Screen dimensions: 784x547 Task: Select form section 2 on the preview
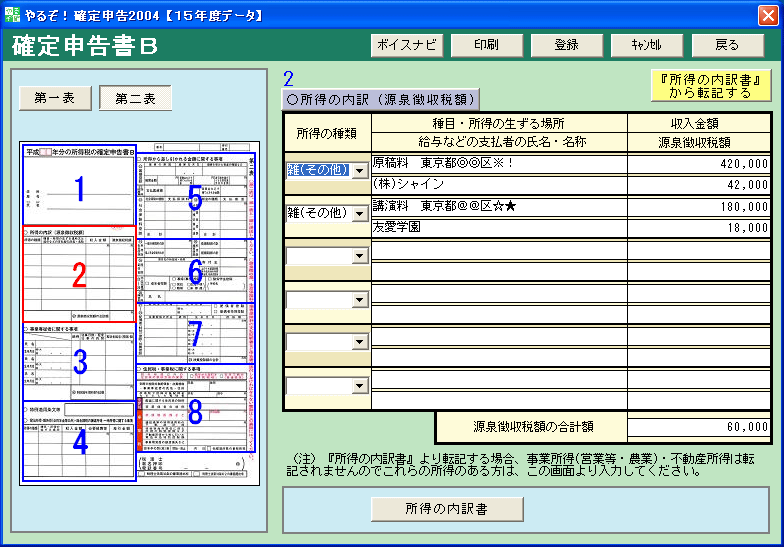[x=79, y=274]
